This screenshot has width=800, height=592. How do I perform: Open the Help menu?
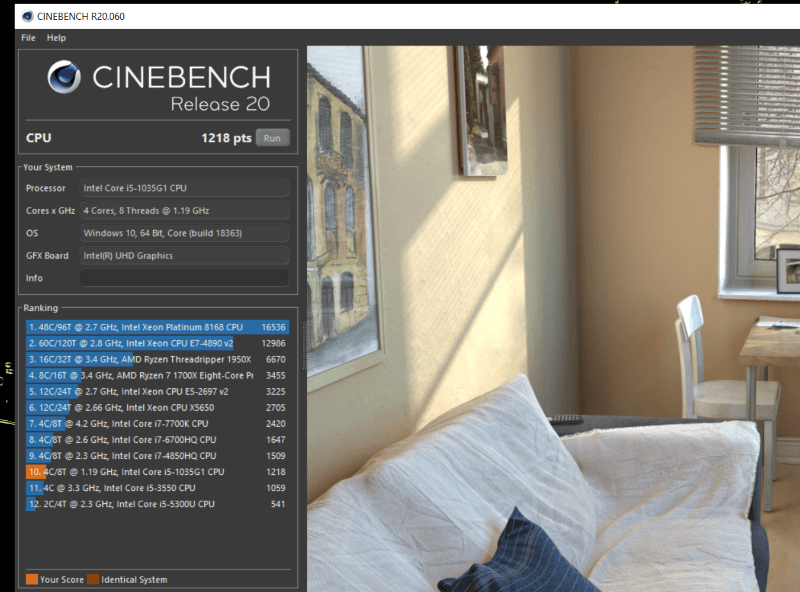56,38
